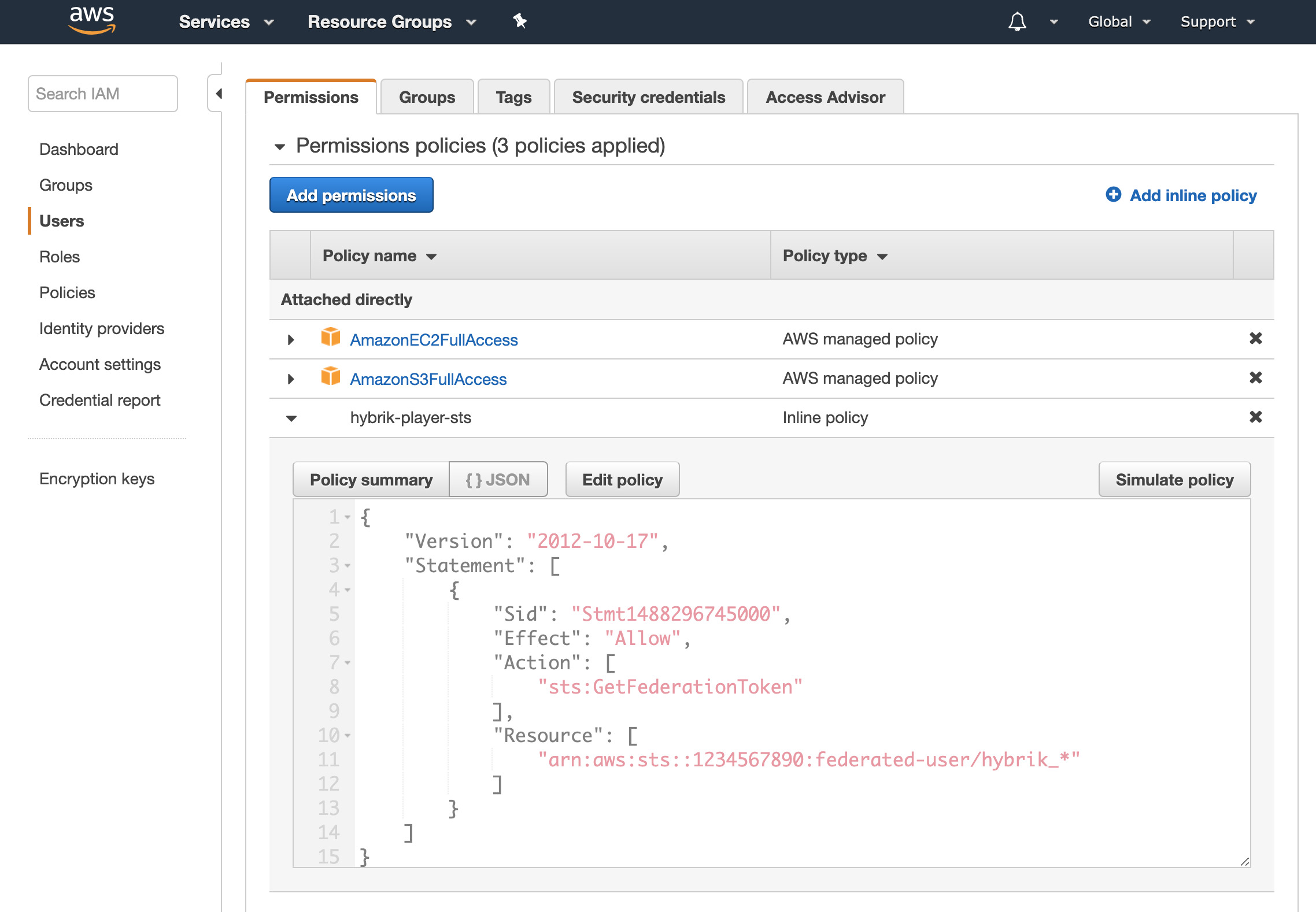Viewport: 1316px width, 912px height.
Task: Expand the AmazonS3FullAccess policy row
Action: 291,379
